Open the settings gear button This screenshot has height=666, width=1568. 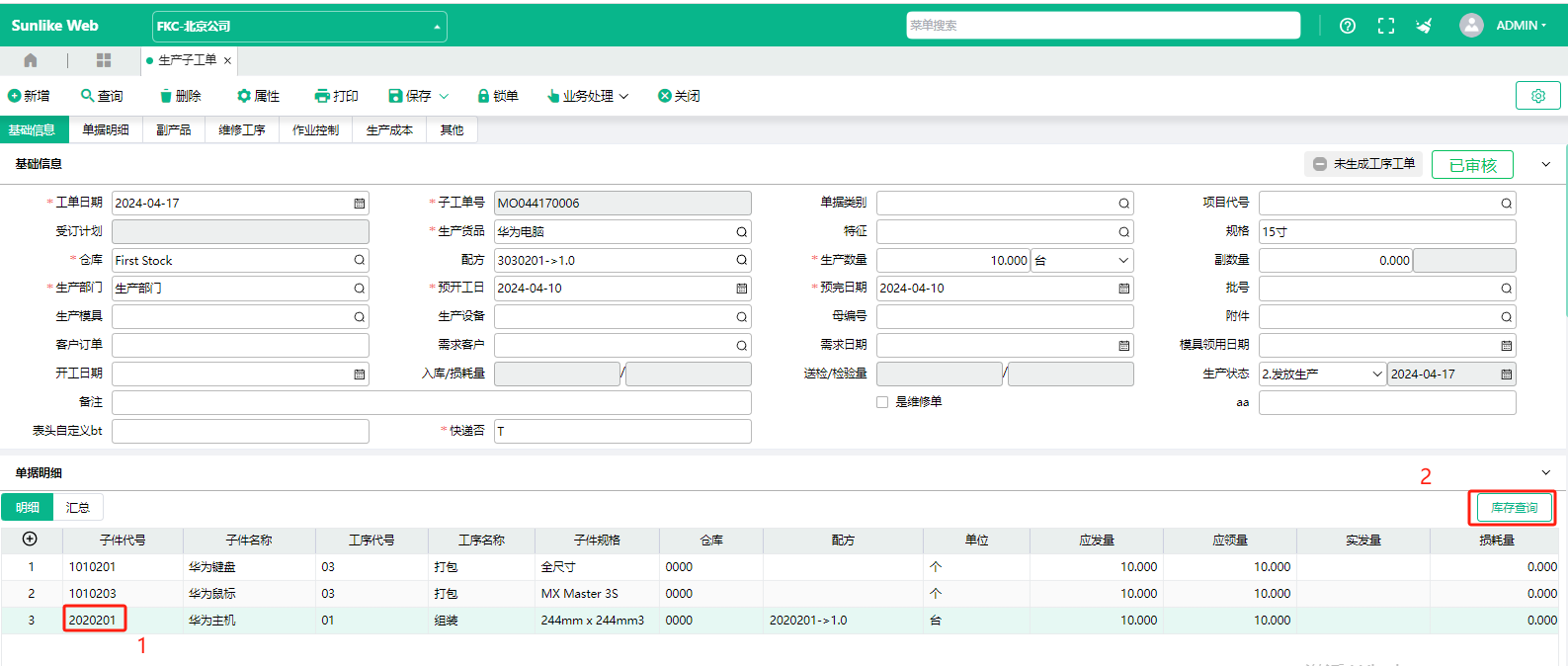(1538, 96)
